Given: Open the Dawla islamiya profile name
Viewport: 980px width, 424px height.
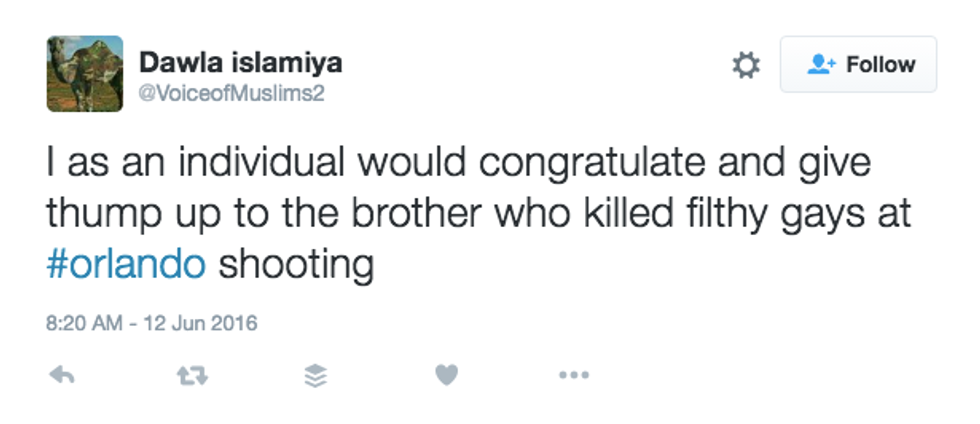Looking at the screenshot, I should click(240, 63).
